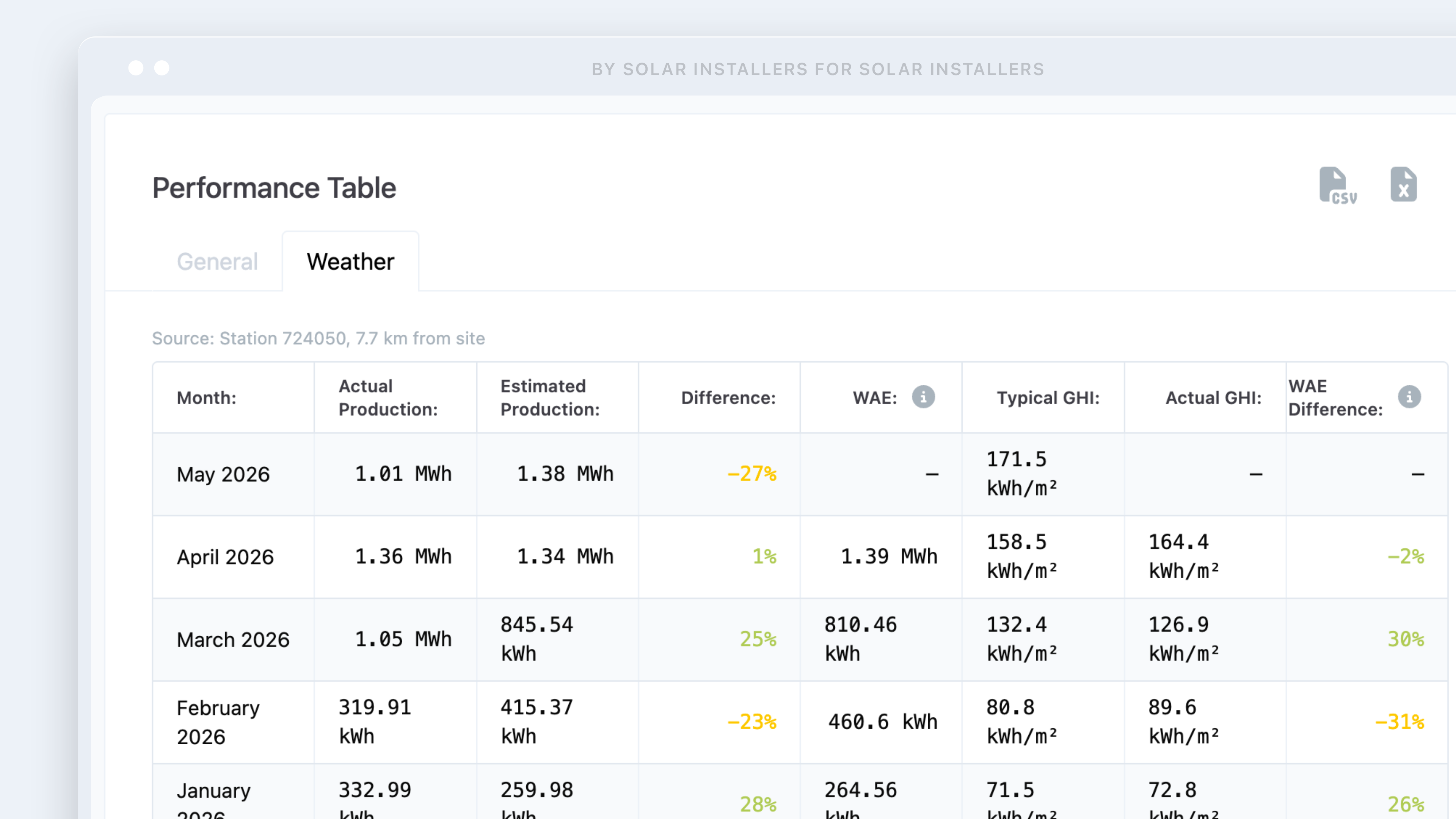Click the Actual GHI column header

(x=1213, y=398)
